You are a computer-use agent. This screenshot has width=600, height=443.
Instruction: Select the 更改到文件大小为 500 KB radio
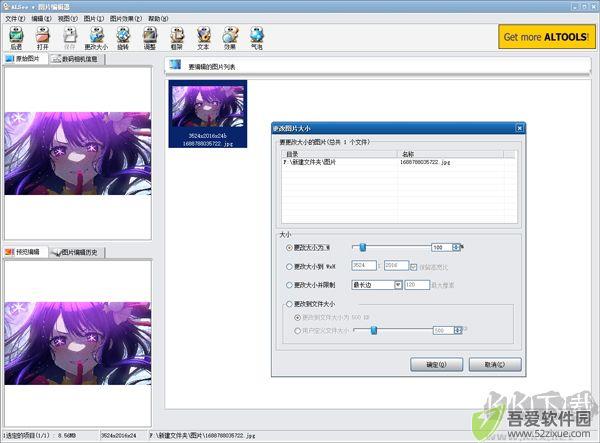point(297,318)
